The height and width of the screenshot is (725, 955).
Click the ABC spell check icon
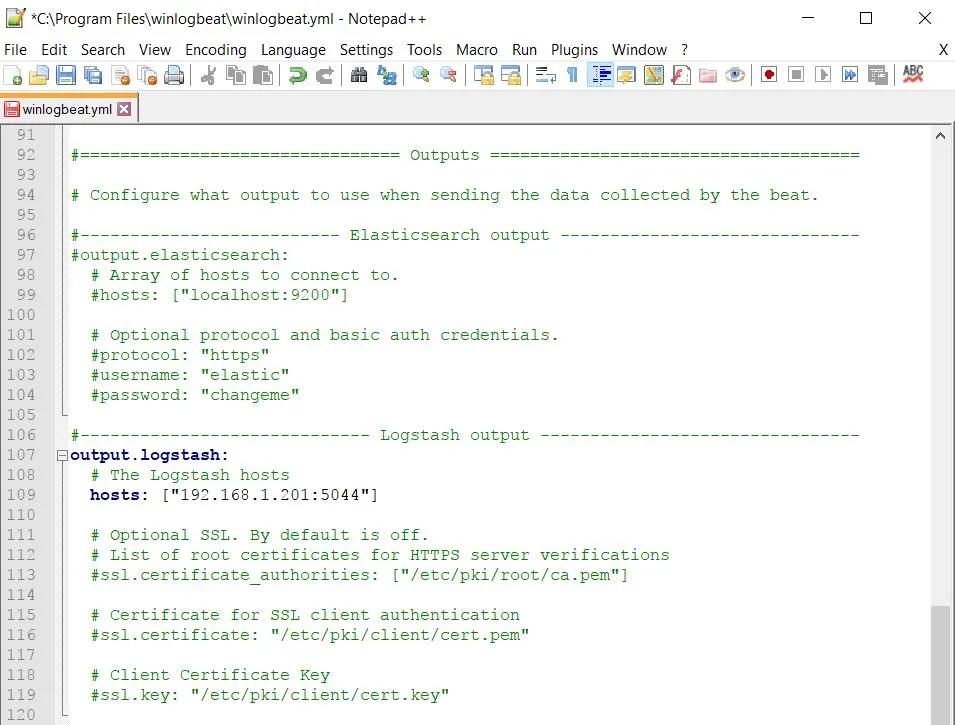point(912,75)
